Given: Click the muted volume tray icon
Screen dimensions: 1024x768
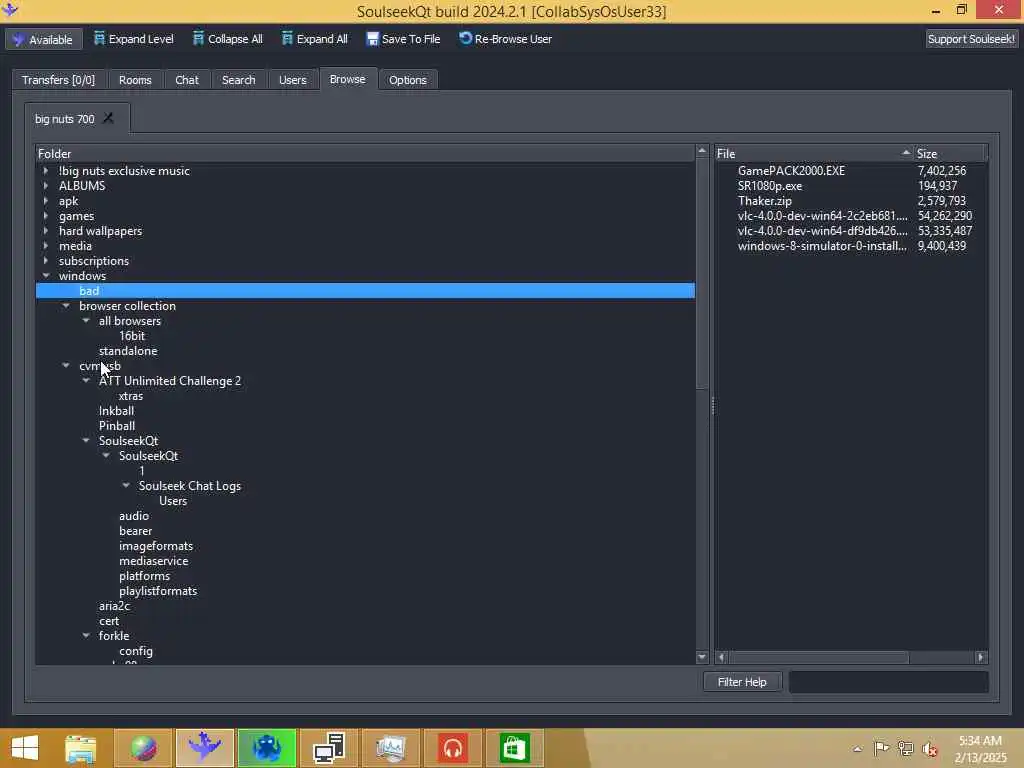Looking at the screenshot, I should click(x=929, y=748).
